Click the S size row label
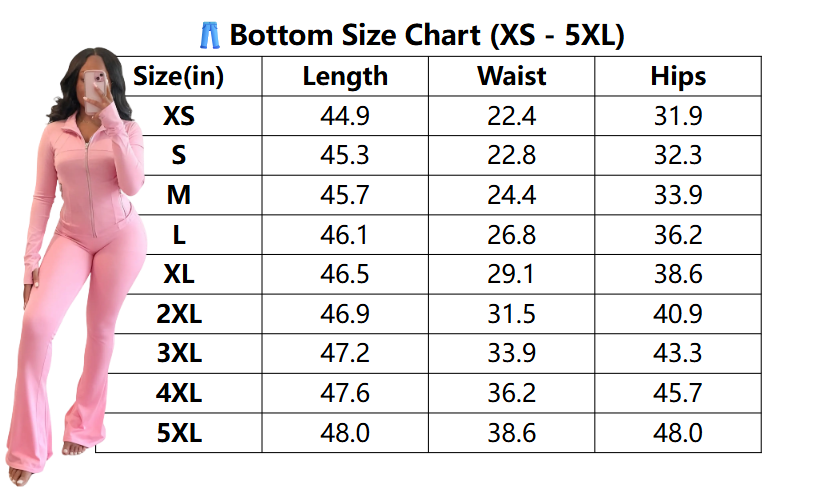 pyautogui.click(x=179, y=156)
